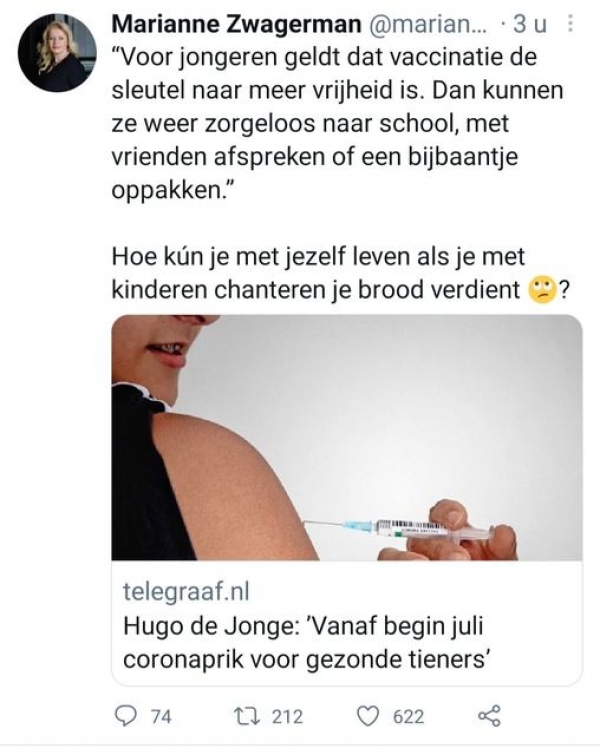Image resolution: width=600 pixels, height=755 pixels.
Task: Tap the retweet arrows icon
Action: click(x=247, y=716)
